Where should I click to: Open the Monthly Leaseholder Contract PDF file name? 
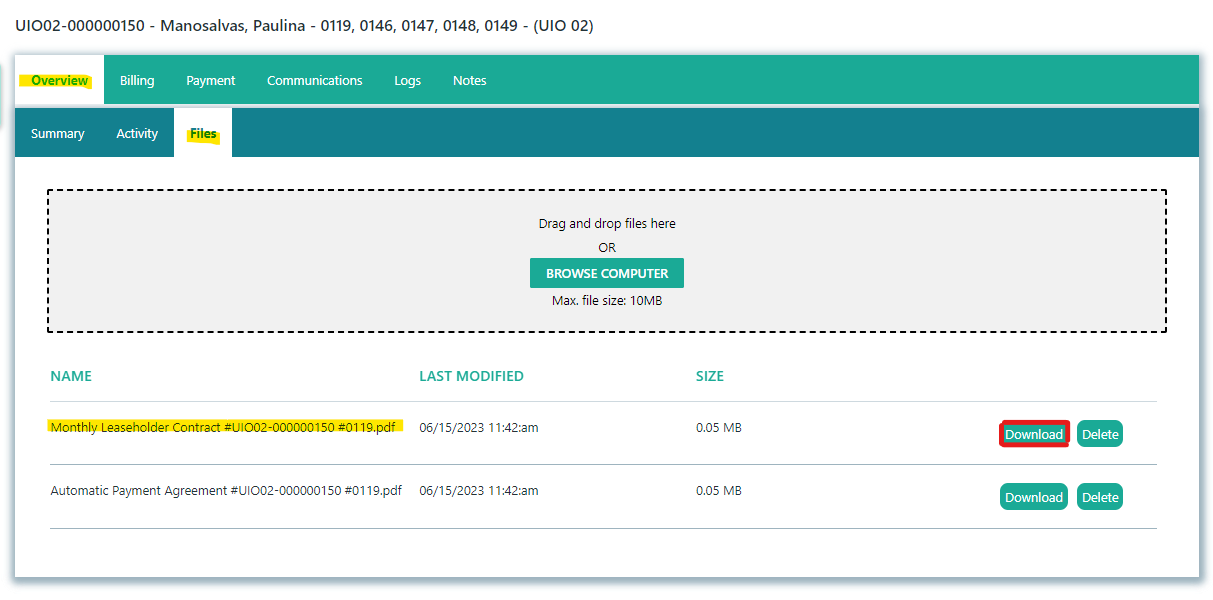point(226,428)
